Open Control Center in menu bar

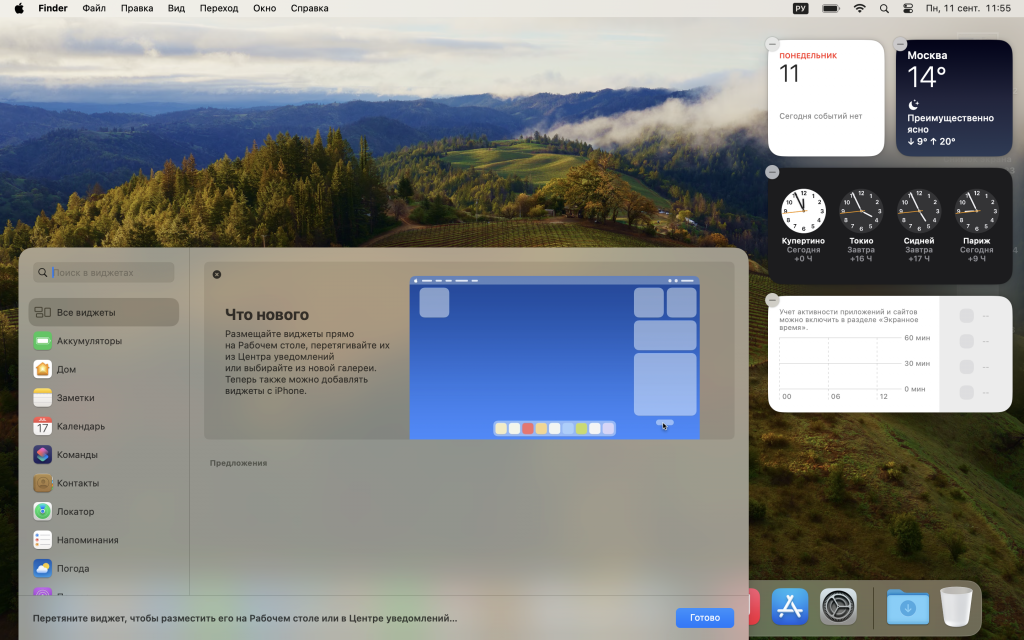[908, 8]
